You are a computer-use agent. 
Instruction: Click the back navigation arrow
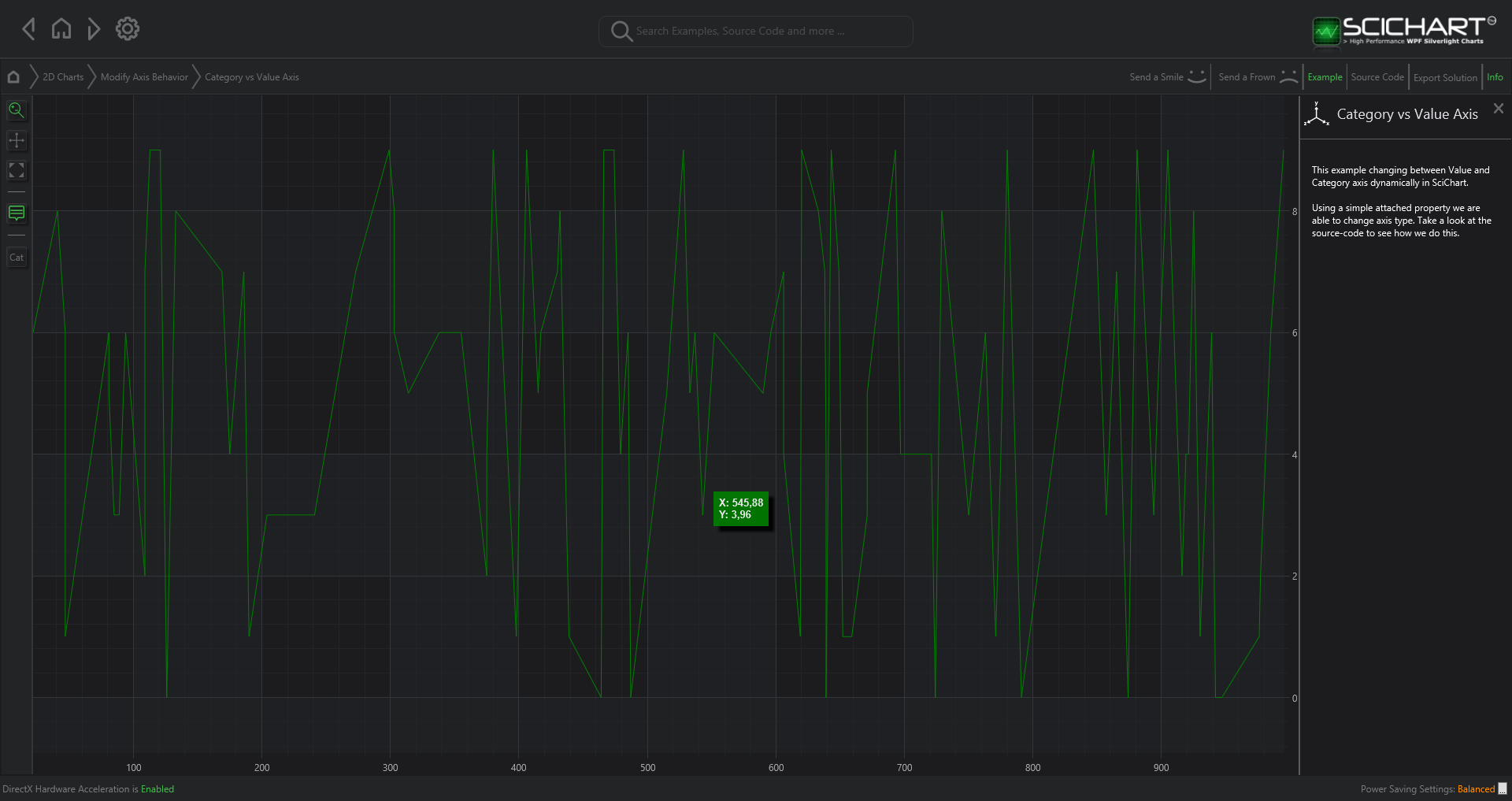point(29,29)
